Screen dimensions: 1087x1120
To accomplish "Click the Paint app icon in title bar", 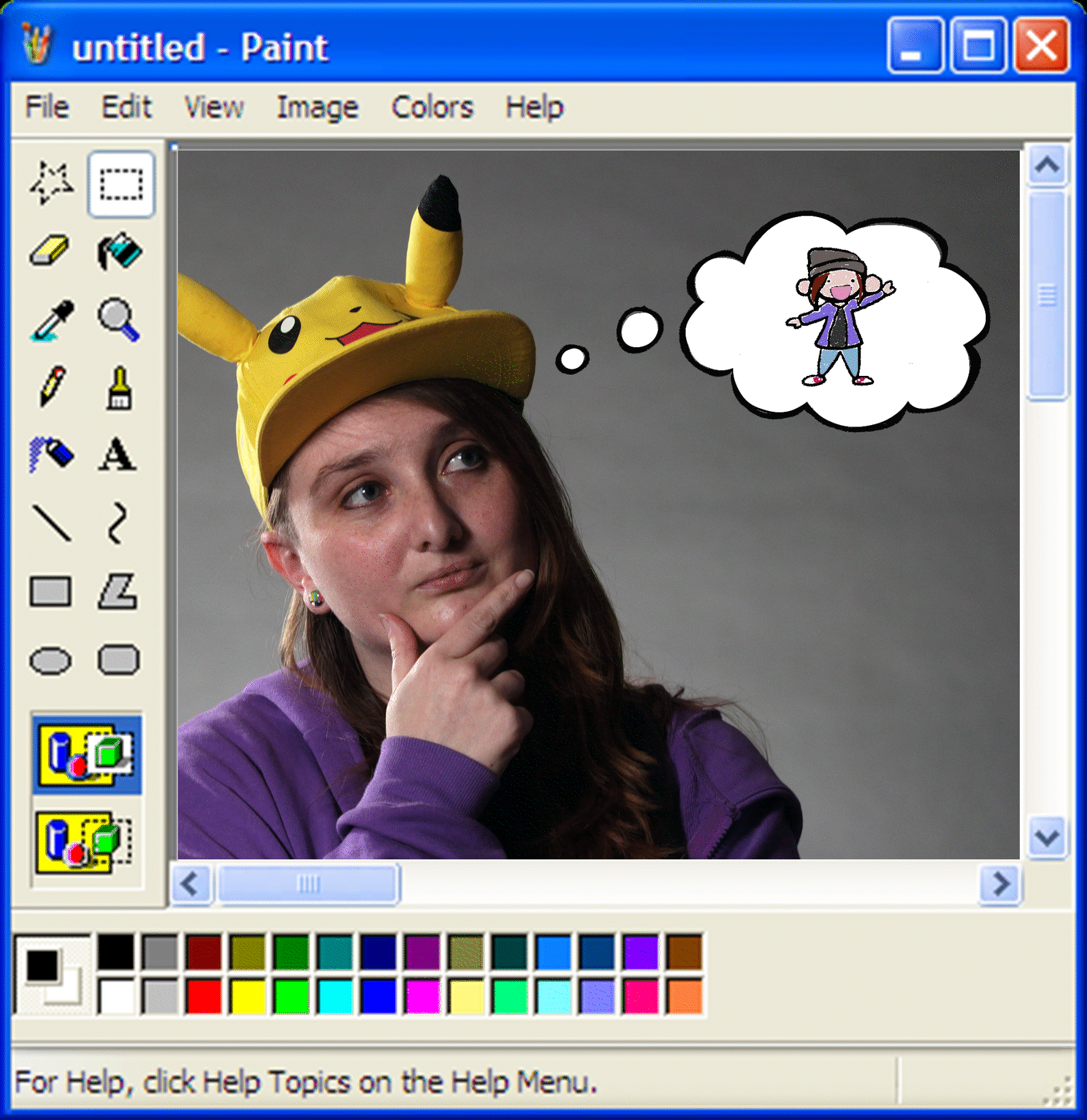I will pyautogui.click(x=36, y=44).
